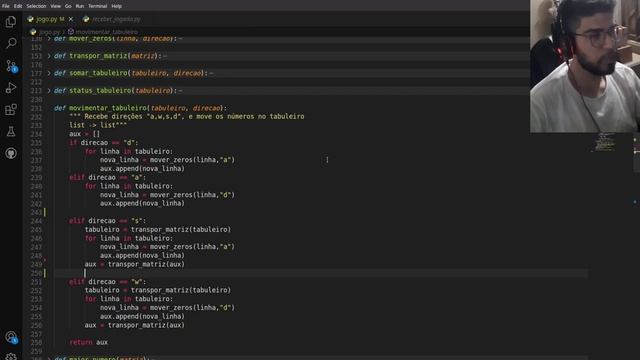Click line number 244 in the gutter
This screenshot has width=640, height=360.
[36, 221]
